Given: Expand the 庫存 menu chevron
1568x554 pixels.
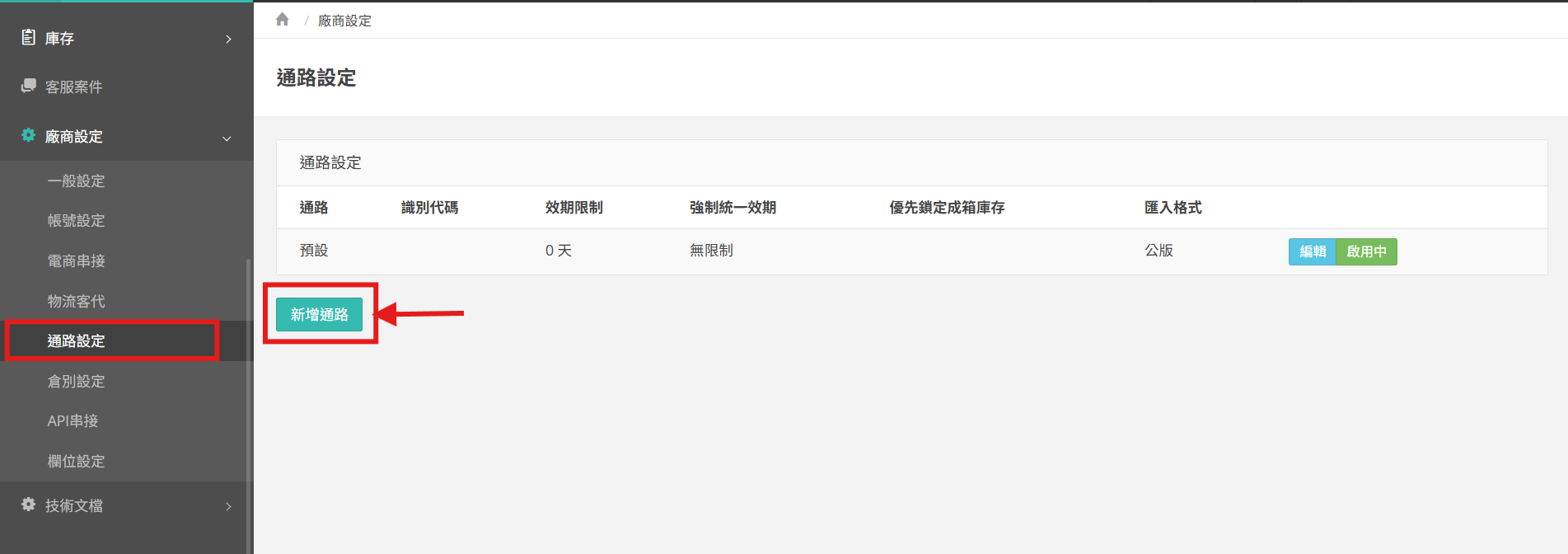Looking at the screenshot, I should click(x=228, y=39).
